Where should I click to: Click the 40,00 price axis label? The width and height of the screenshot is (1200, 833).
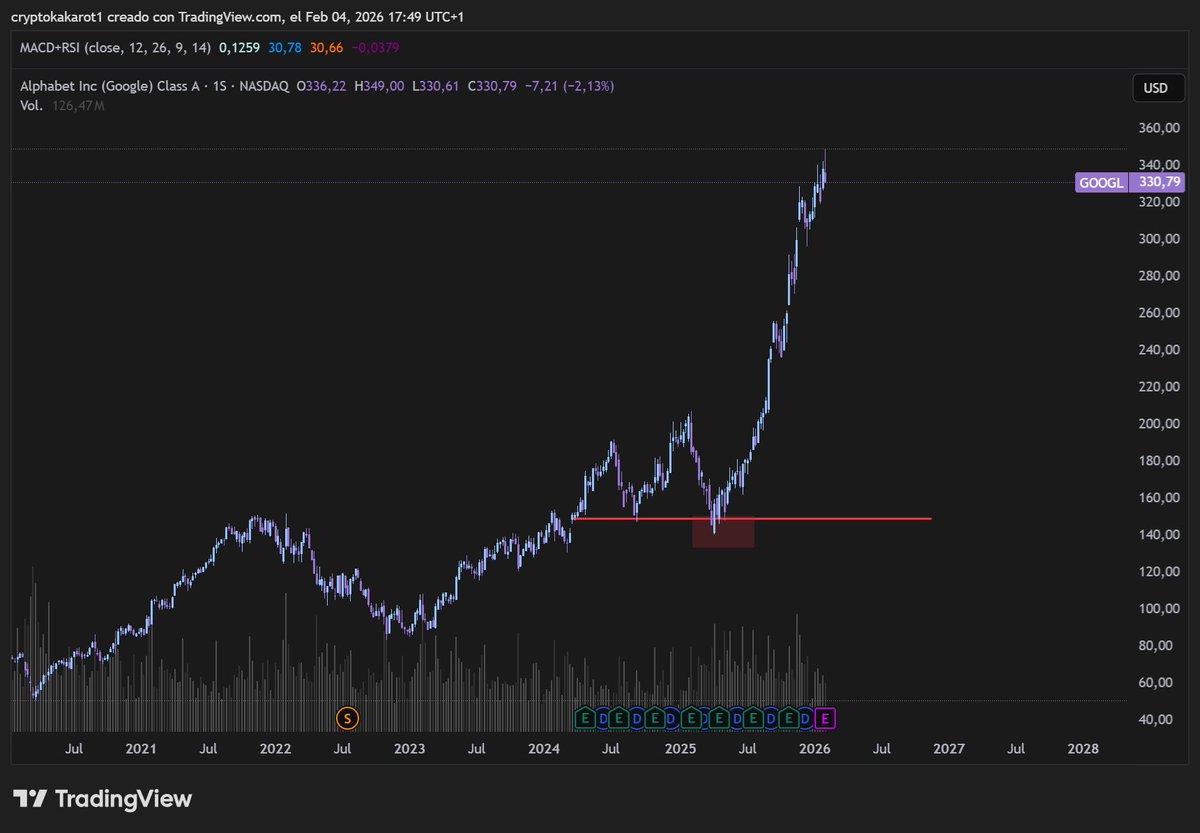pyautogui.click(x=1156, y=720)
